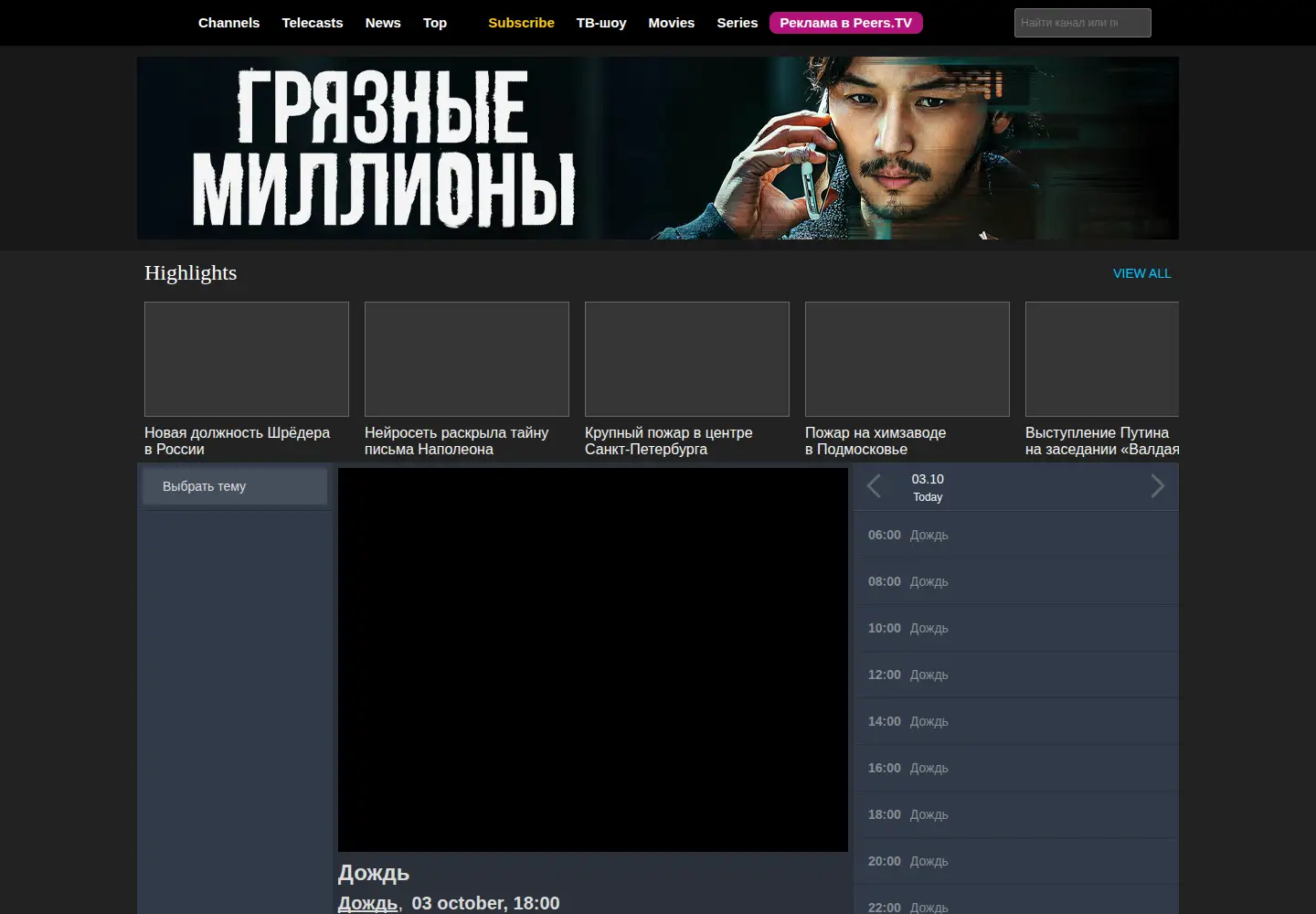The width and height of the screenshot is (1316, 914).
Task: Open headline Выступление Путина на заседании
Action: coord(1102,441)
